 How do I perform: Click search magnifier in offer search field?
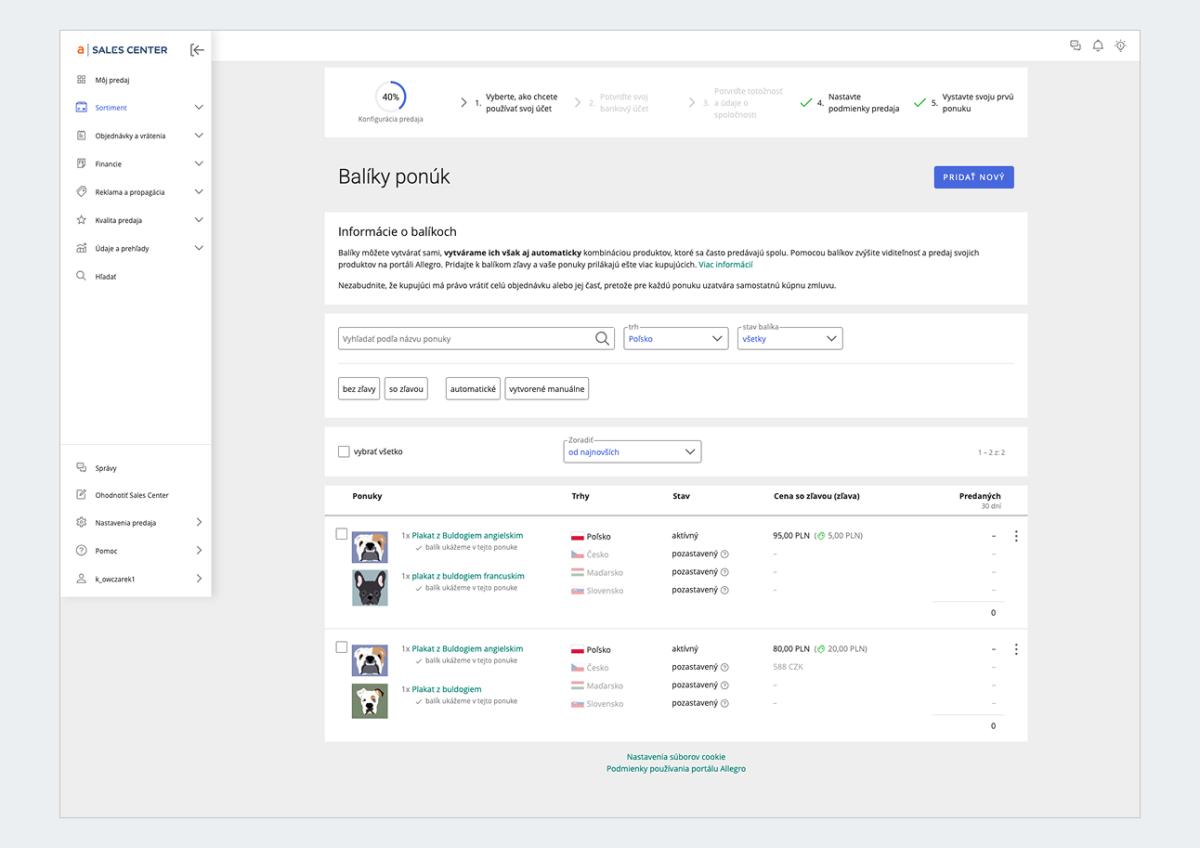[x=602, y=339]
